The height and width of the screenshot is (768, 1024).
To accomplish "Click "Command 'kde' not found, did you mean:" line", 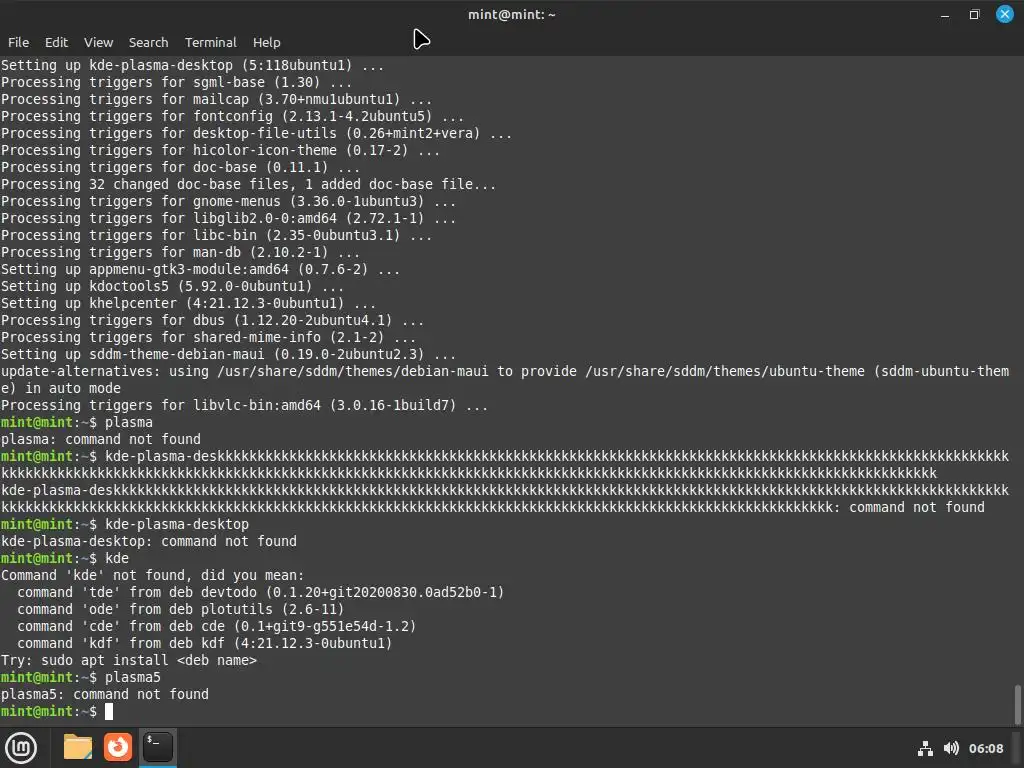I will click(x=152, y=575).
